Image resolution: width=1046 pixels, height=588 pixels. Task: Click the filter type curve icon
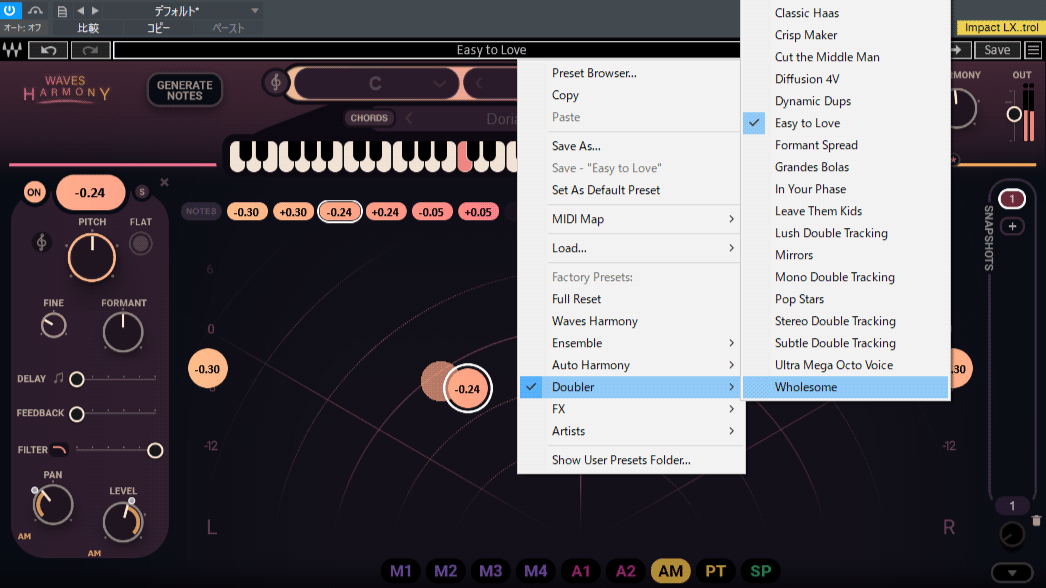[x=59, y=450]
